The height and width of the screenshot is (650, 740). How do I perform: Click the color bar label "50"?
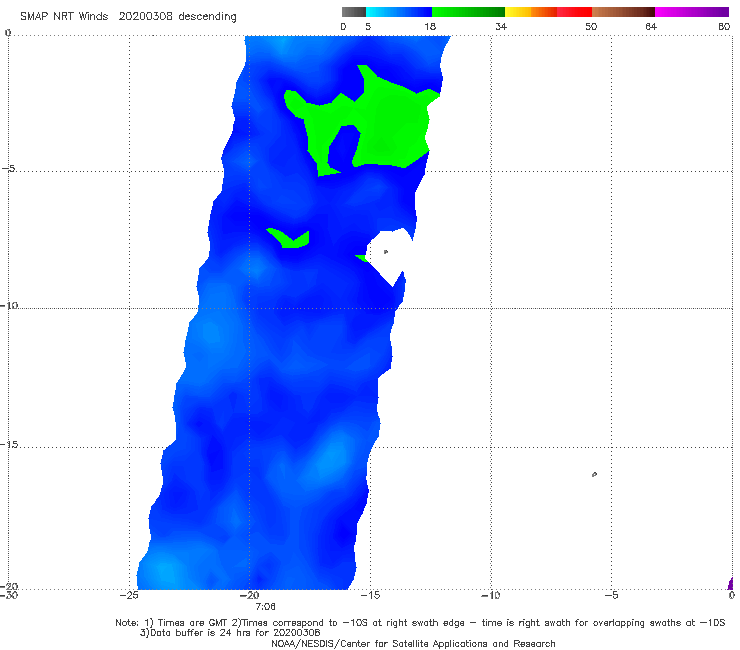tap(591, 26)
